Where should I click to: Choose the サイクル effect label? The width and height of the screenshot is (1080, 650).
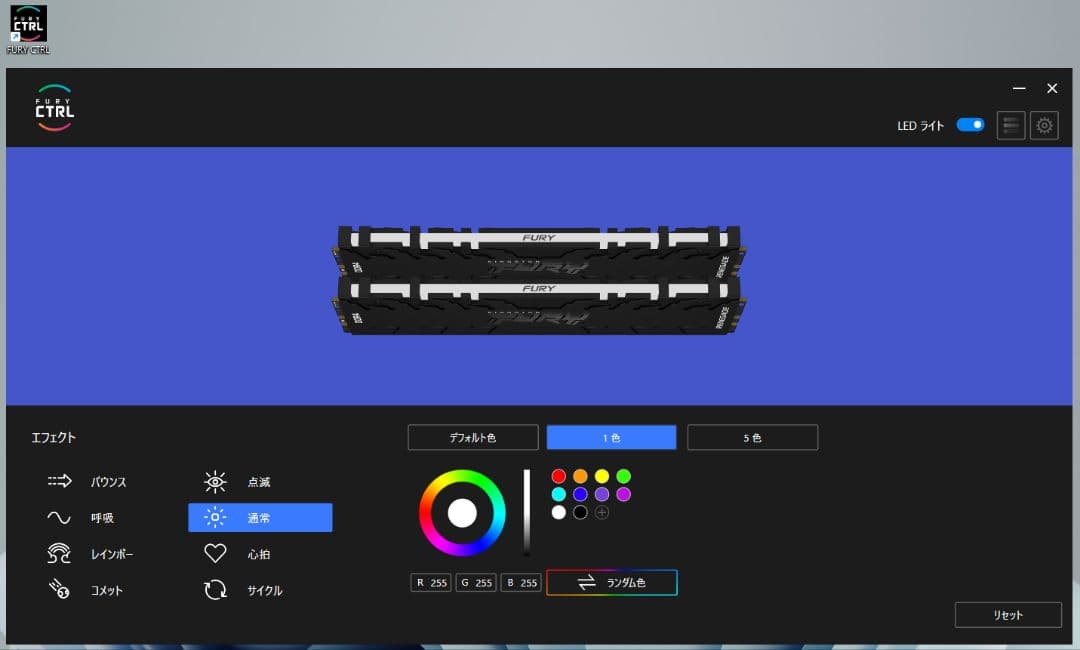point(265,590)
